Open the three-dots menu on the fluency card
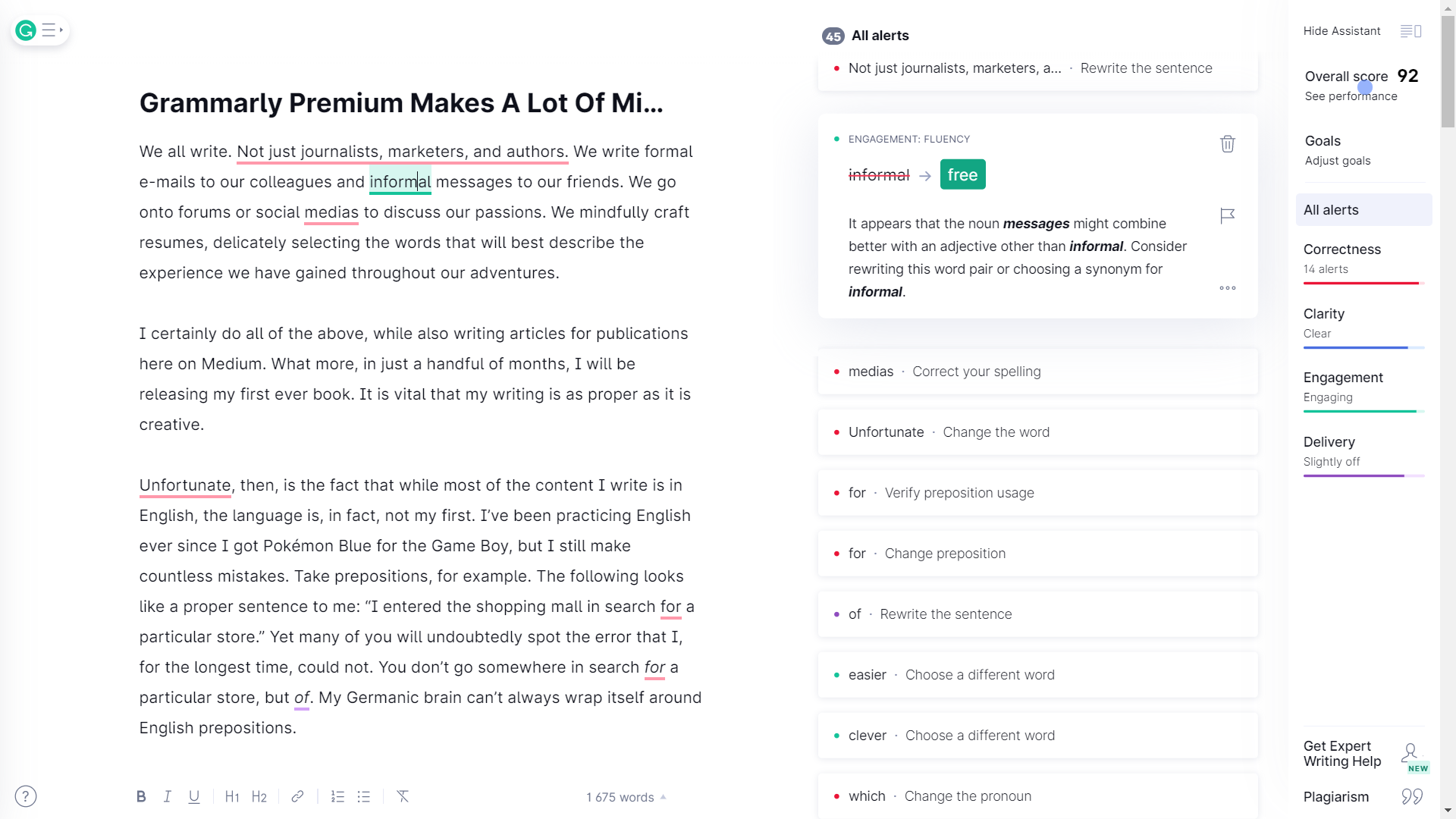This screenshot has width=1456, height=819. 1227,288
